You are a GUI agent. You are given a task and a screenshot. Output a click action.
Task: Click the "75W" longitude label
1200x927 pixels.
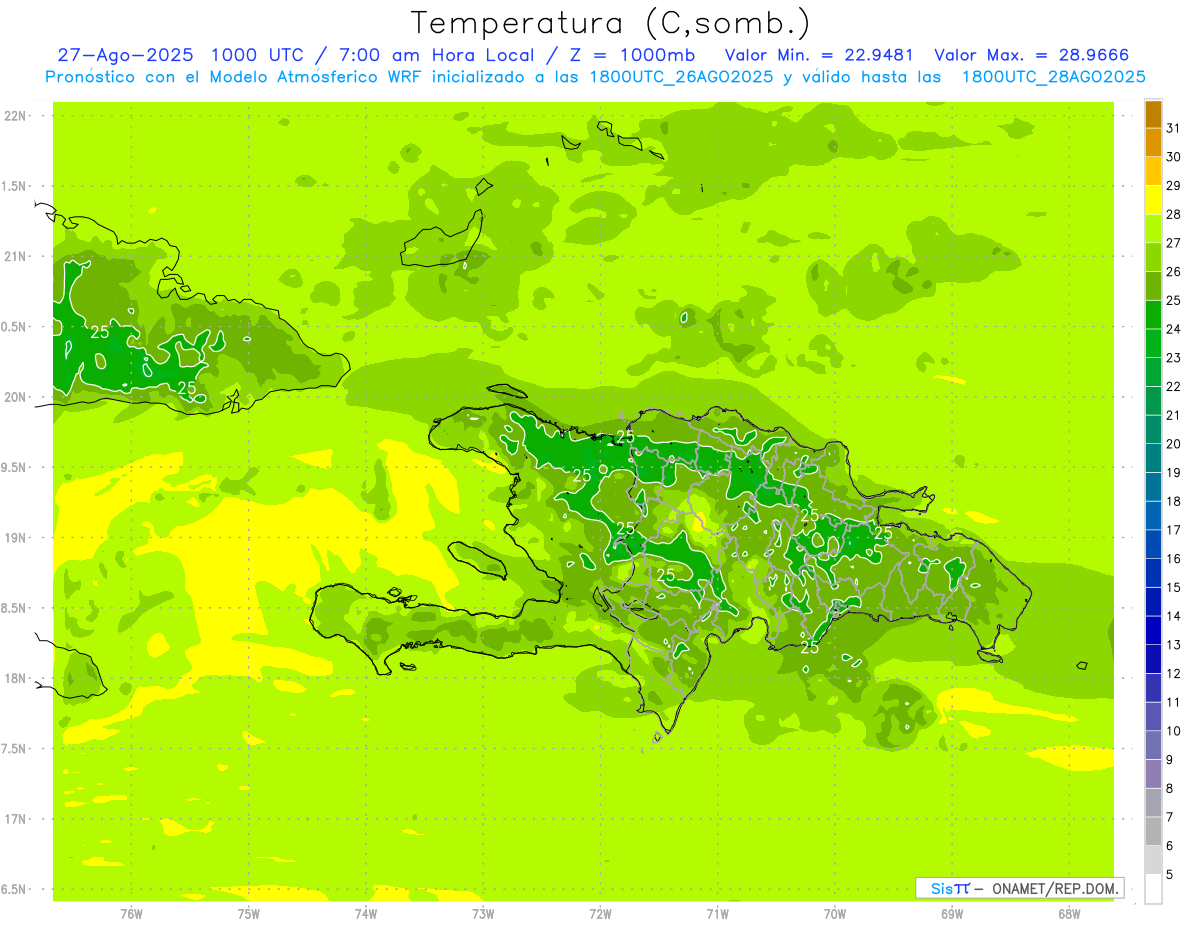click(x=249, y=914)
